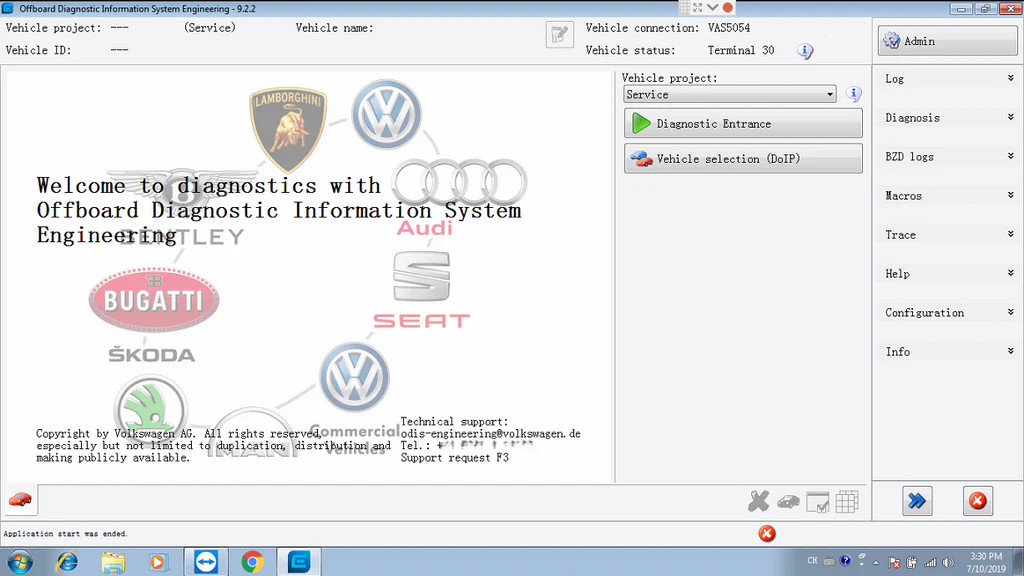Open the Vehicle project Service dropdown
Image resolution: width=1024 pixels, height=576 pixels.
[x=729, y=95]
